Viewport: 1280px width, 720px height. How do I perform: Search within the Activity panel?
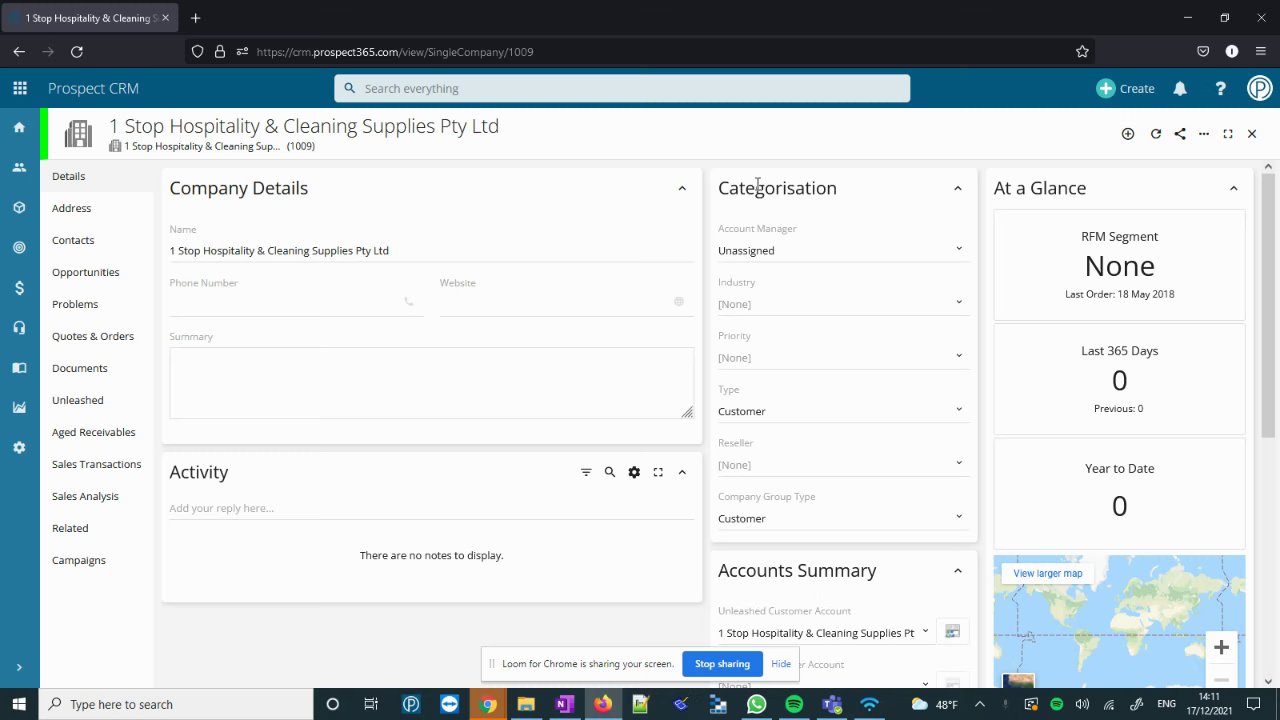[610, 472]
